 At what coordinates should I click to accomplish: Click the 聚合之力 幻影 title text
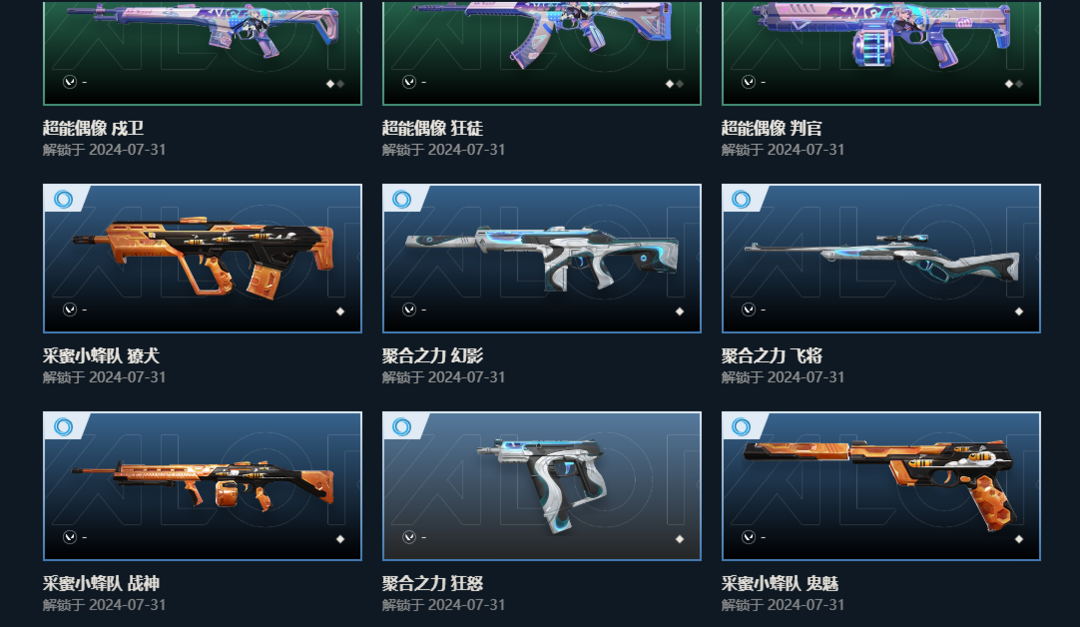coord(433,356)
